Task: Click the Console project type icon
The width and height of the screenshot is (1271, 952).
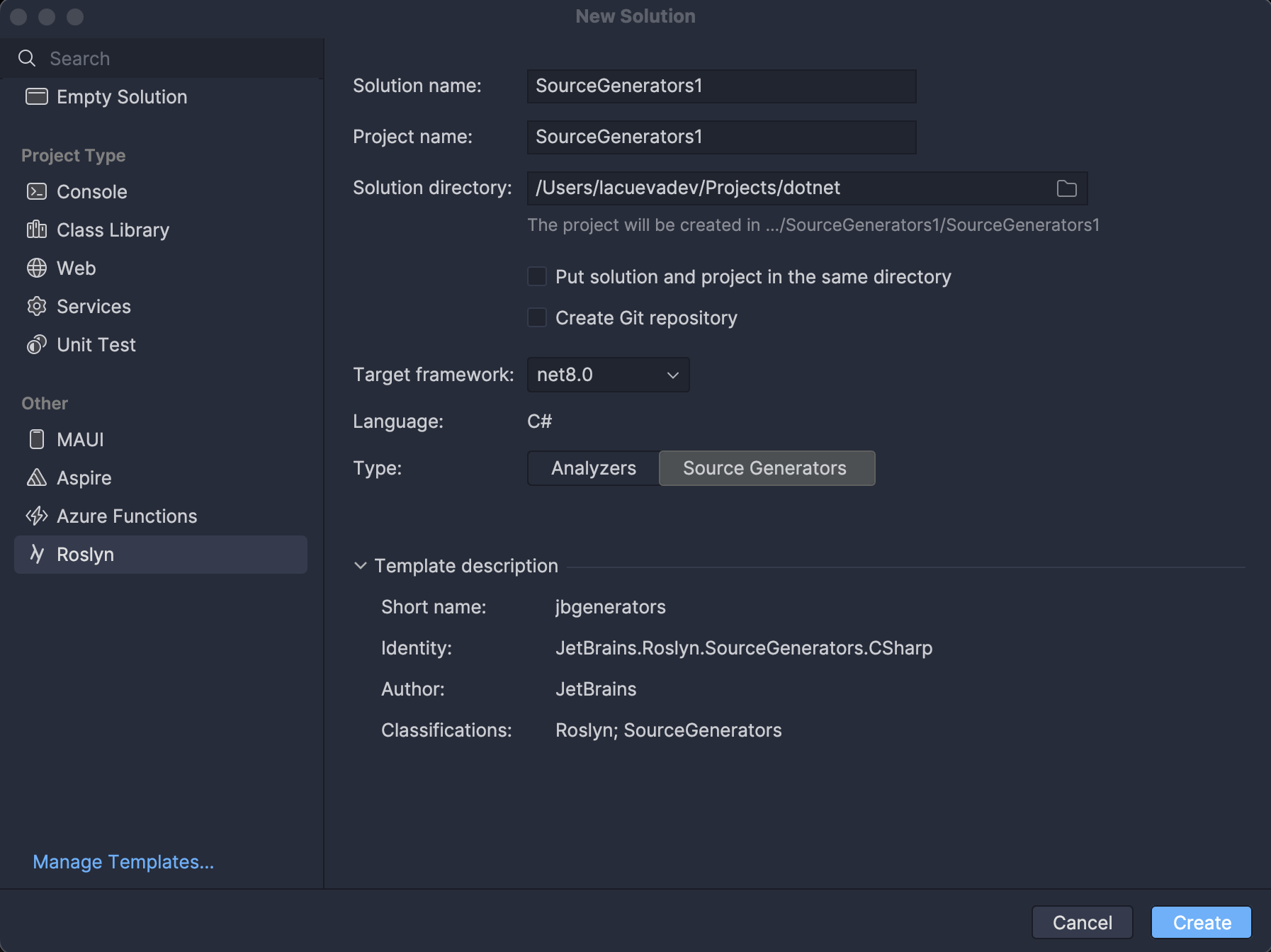Action: click(37, 192)
